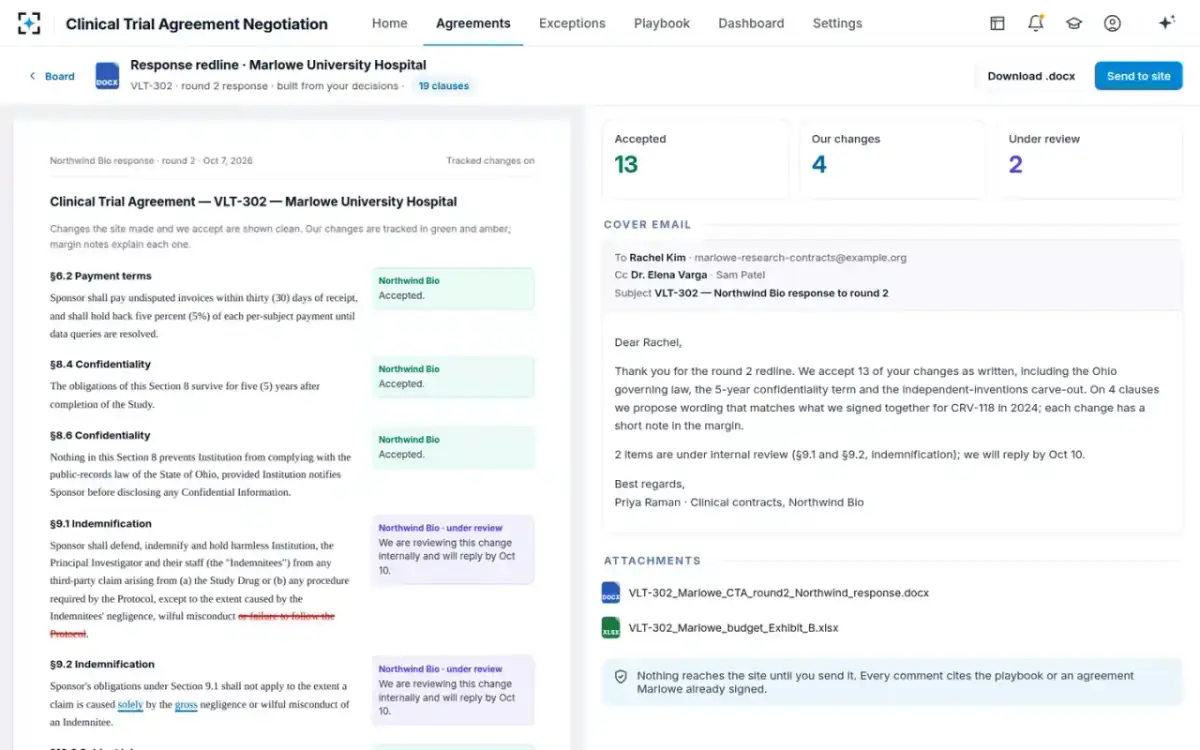Open the layout panel icon in header

[x=997, y=23]
